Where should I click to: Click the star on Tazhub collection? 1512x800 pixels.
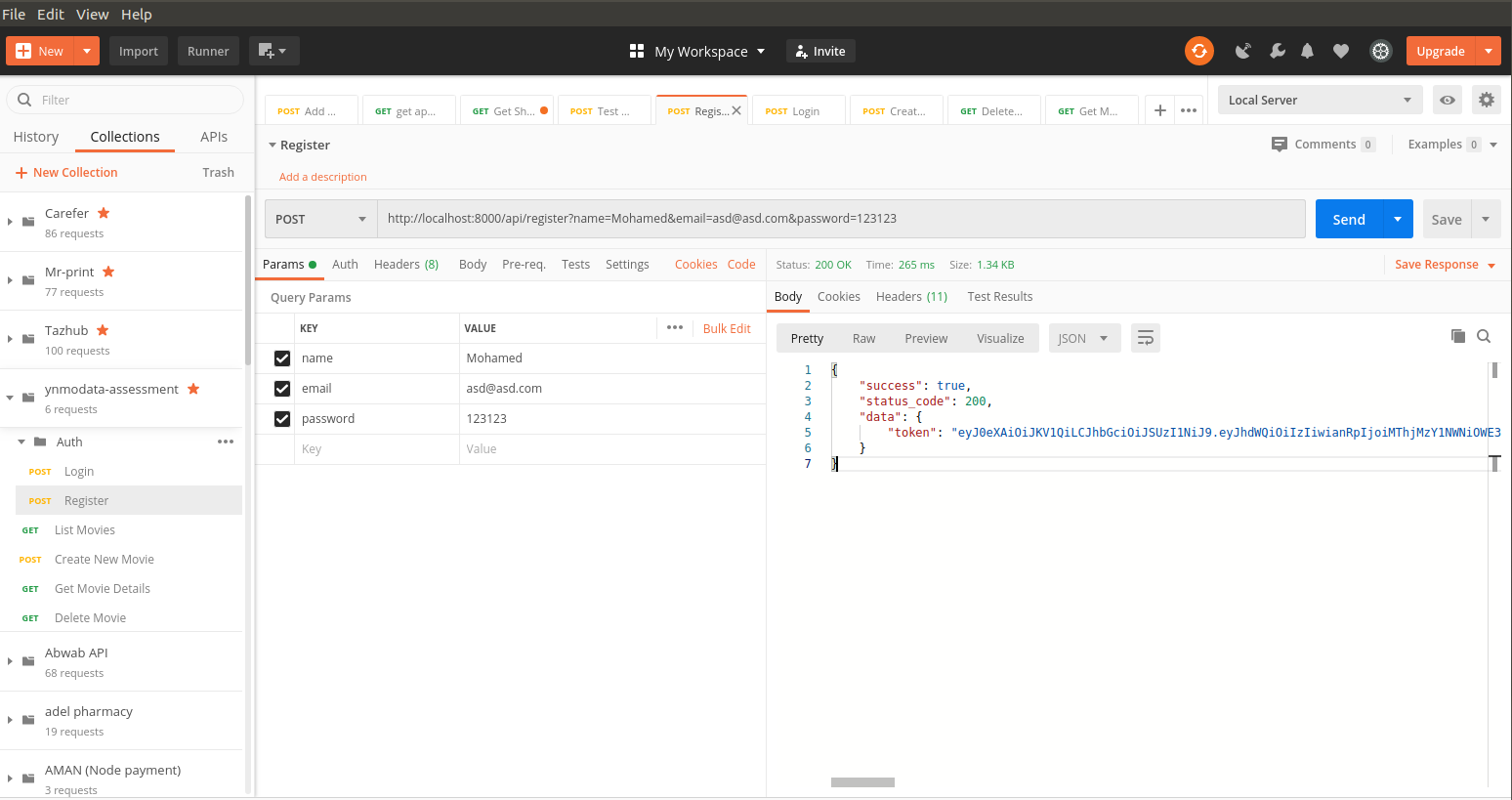point(103,330)
